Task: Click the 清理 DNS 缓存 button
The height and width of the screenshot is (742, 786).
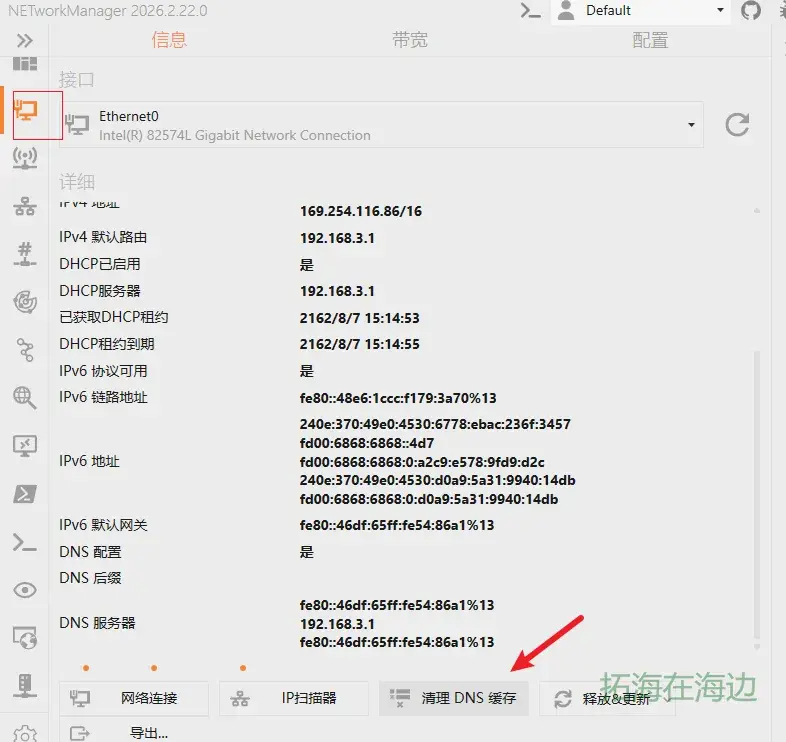Action: [454, 698]
